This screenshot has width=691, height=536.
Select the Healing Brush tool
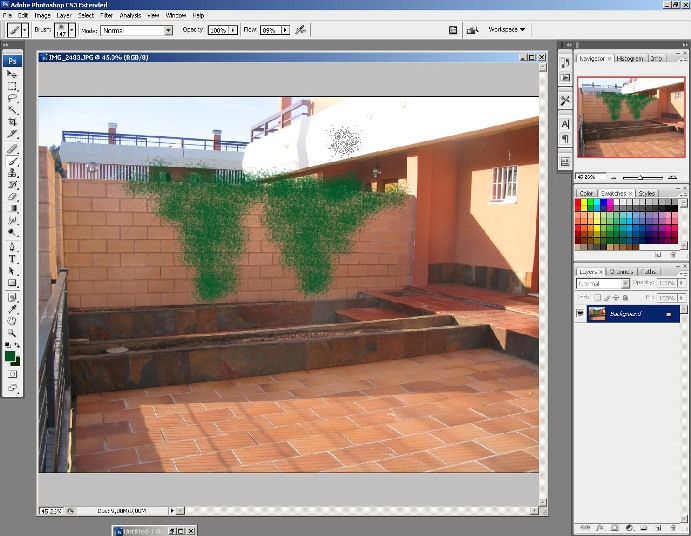12,149
